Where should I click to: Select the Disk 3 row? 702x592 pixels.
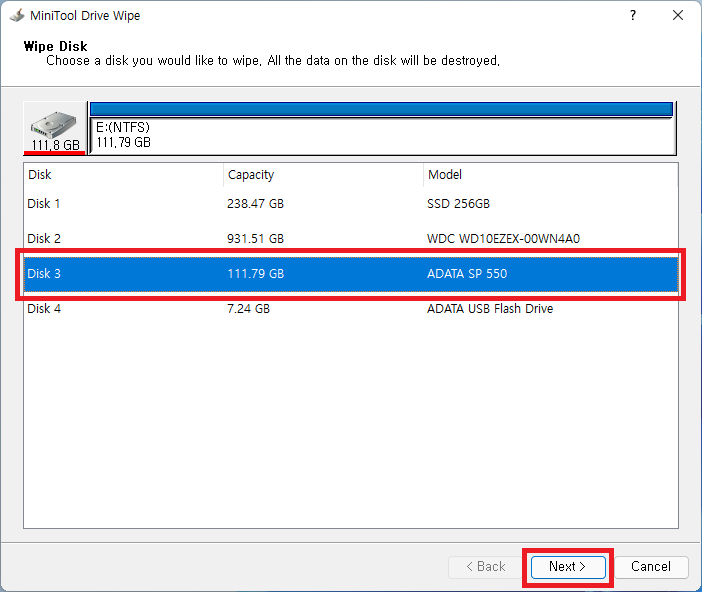pyautogui.click(x=351, y=274)
